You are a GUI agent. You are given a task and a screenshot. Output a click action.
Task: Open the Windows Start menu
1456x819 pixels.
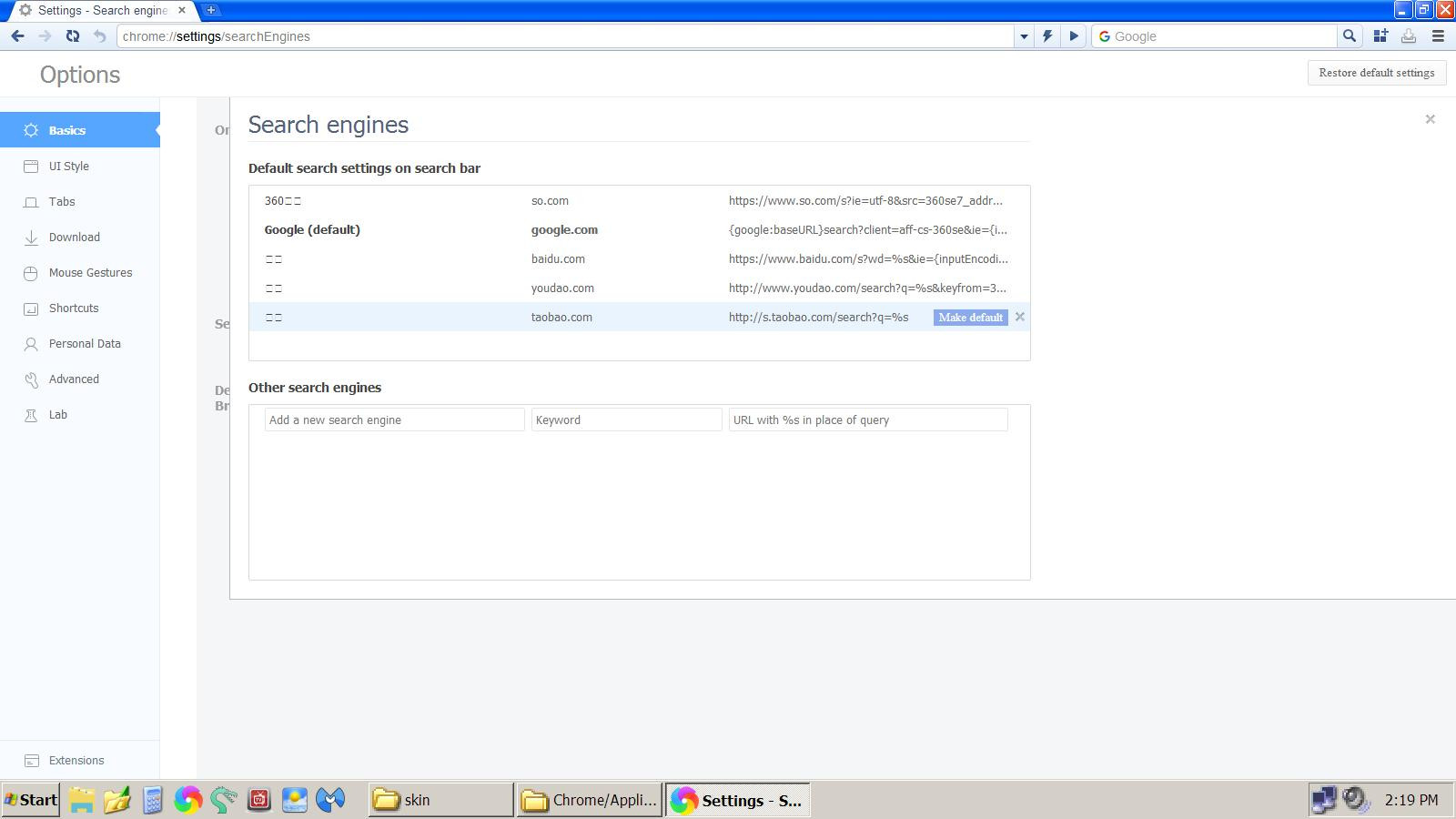click(x=31, y=800)
